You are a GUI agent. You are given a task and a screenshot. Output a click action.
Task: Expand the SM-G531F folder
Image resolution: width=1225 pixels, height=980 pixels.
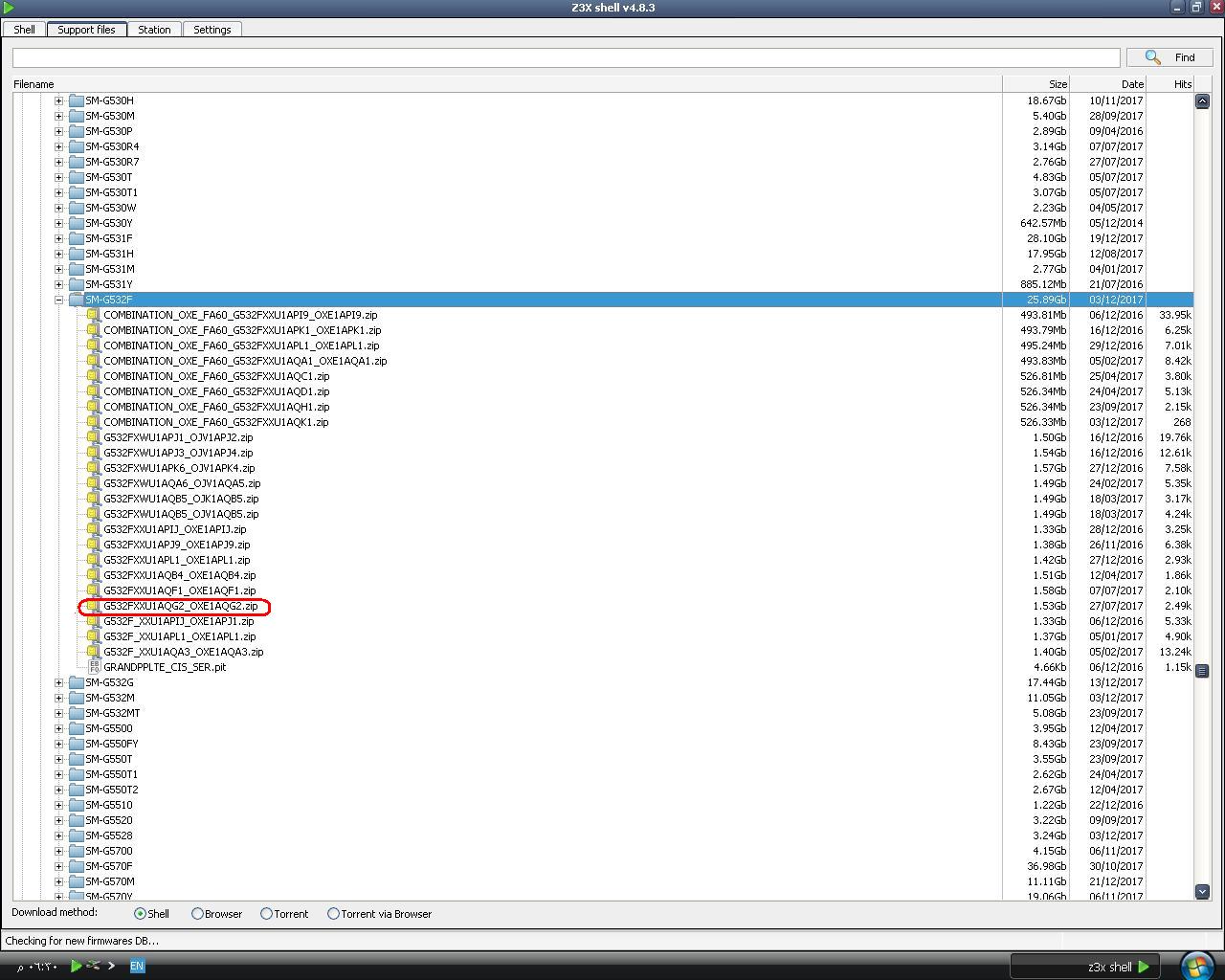pyautogui.click(x=59, y=238)
